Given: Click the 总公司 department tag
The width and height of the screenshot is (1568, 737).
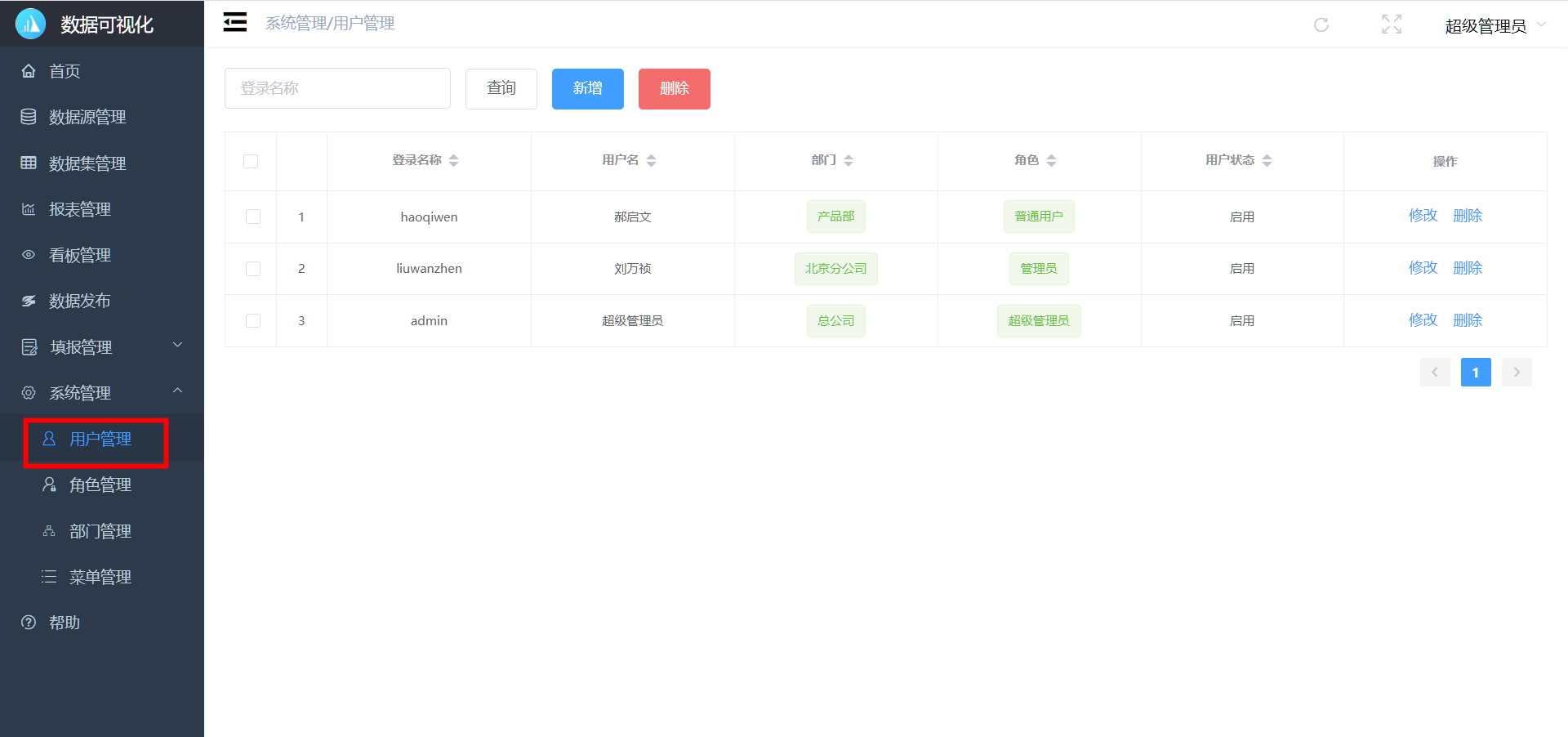Looking at the screenshot, I should tap(835, 321).
